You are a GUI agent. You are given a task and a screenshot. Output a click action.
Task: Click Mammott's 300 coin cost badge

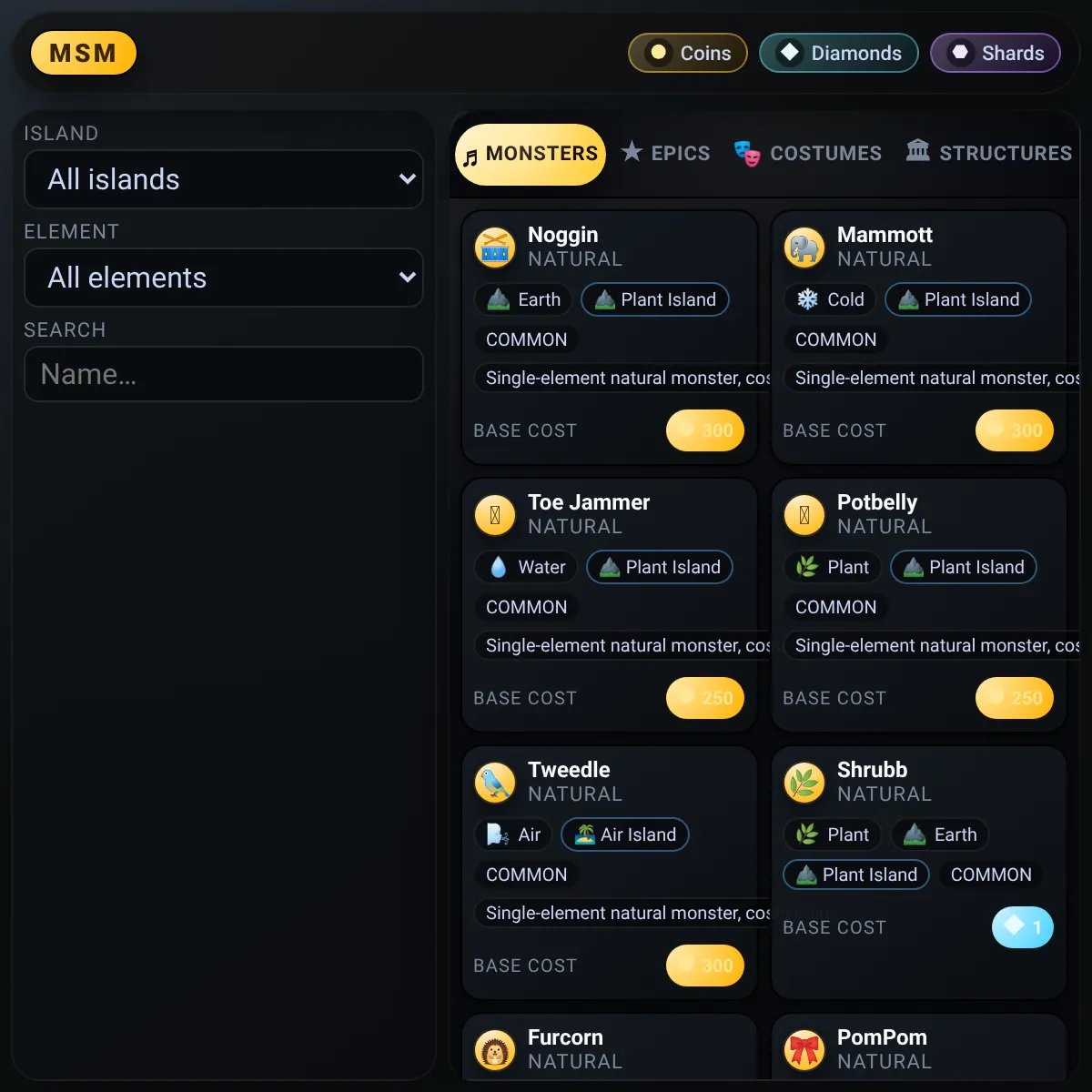(x=1015, y=430)
